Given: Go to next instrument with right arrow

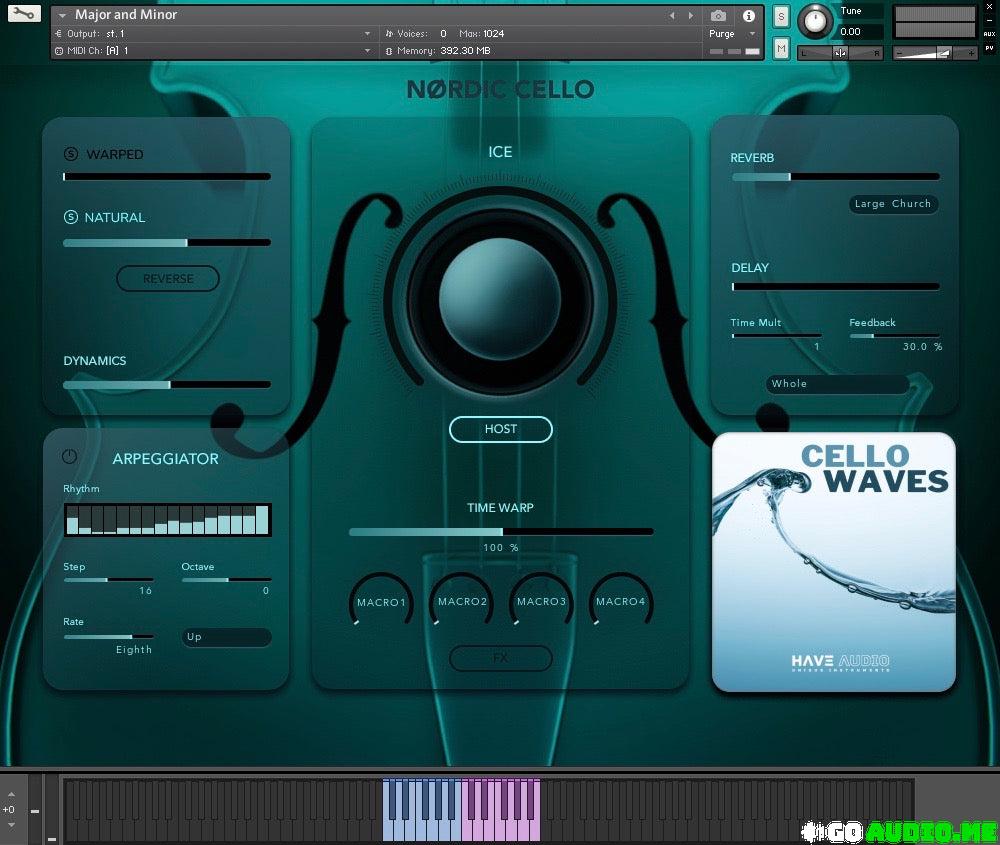Looking at the screenshot, I should click(x=691, y=15).
